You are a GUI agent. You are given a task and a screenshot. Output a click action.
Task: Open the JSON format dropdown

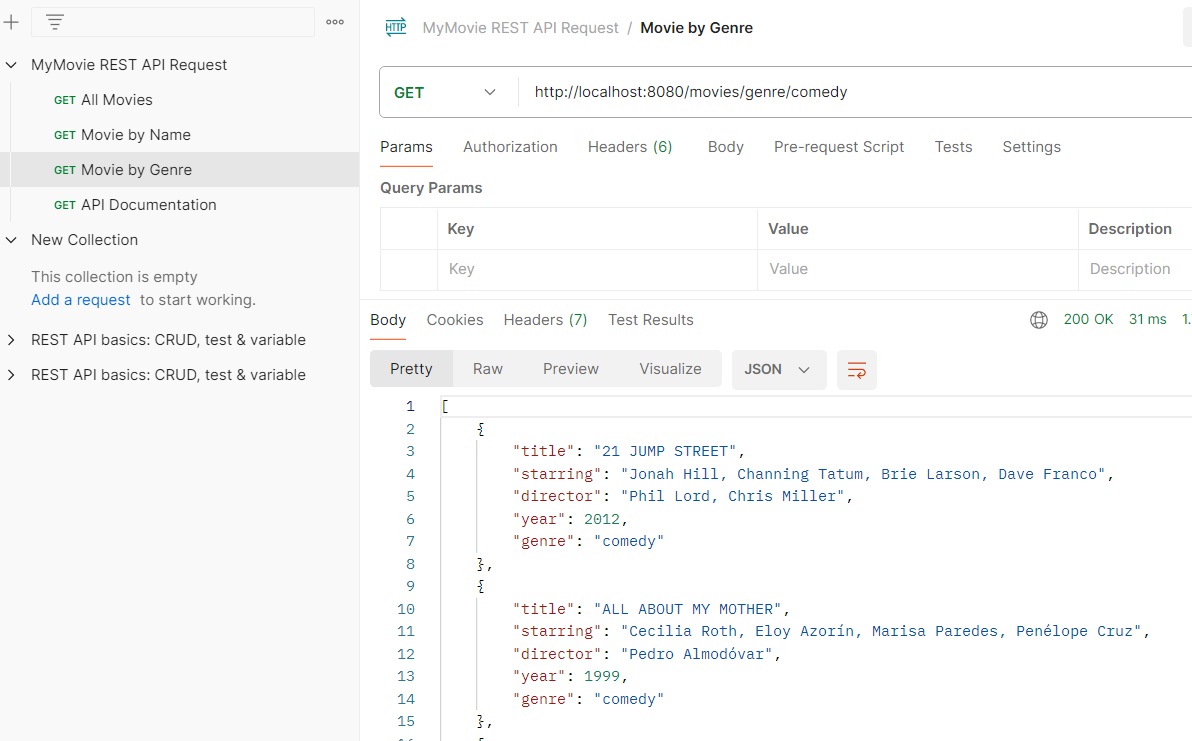point(778,370)
